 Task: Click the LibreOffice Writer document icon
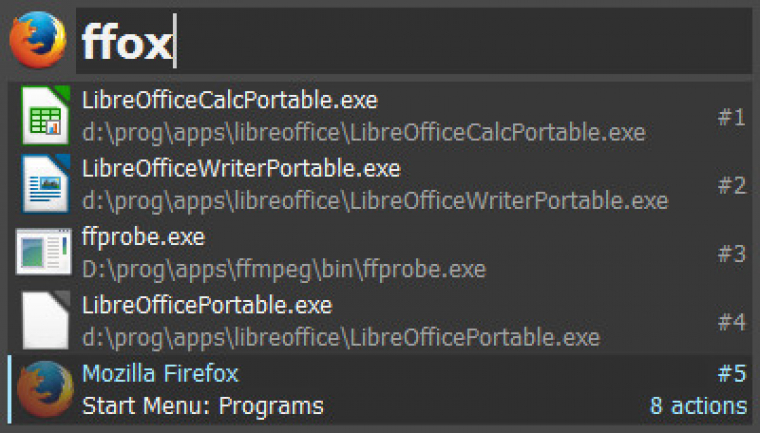pyautogui.click(x=45, y=184)
